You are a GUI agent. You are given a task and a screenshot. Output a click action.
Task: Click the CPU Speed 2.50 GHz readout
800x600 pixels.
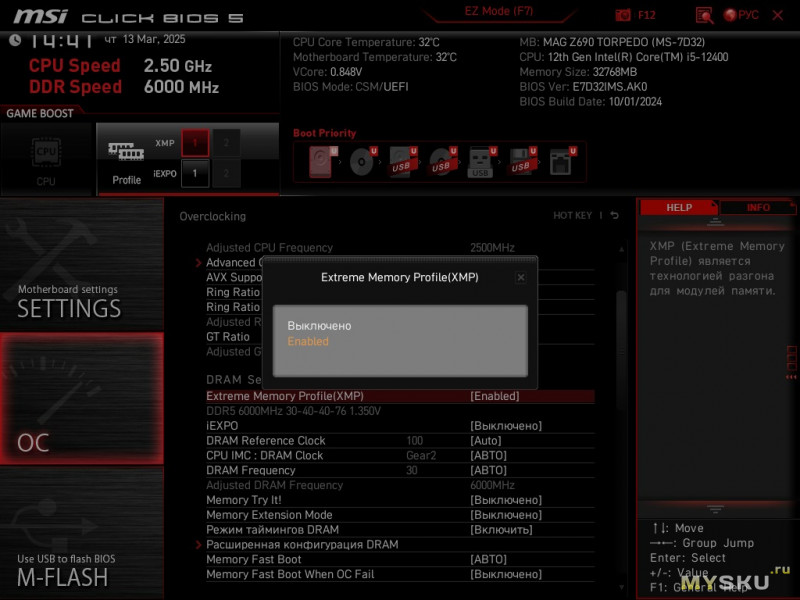click(x=120, y=66)
